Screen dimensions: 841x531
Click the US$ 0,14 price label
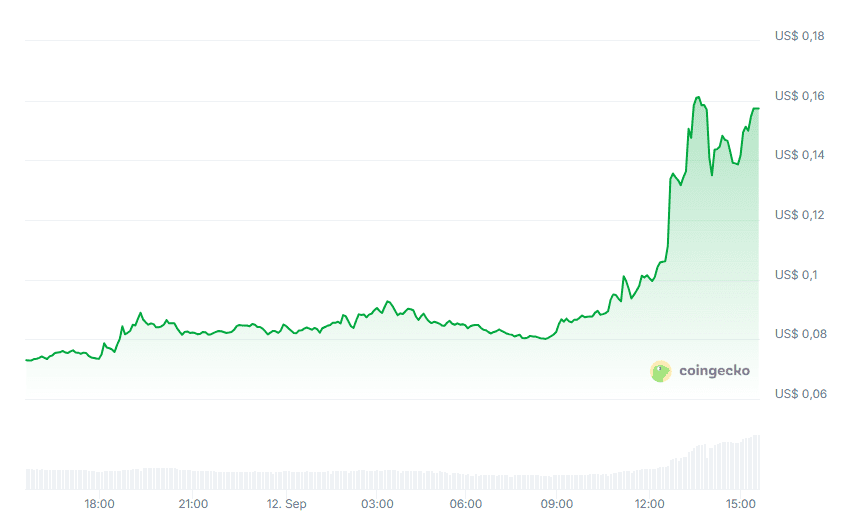pyautogui.click(x=799, y=155)
